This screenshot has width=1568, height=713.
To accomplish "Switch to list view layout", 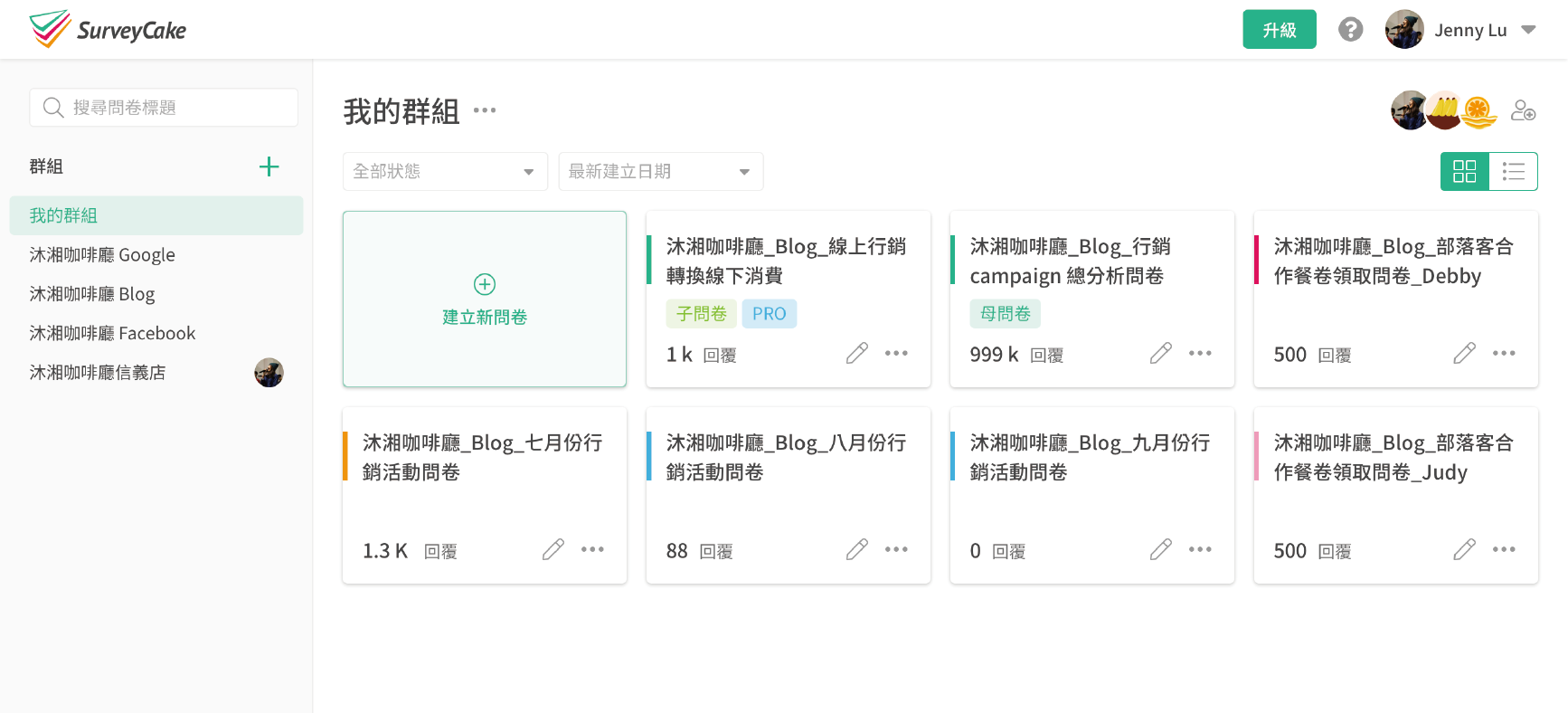I will pyautogui.click(x=1513, y=171).
